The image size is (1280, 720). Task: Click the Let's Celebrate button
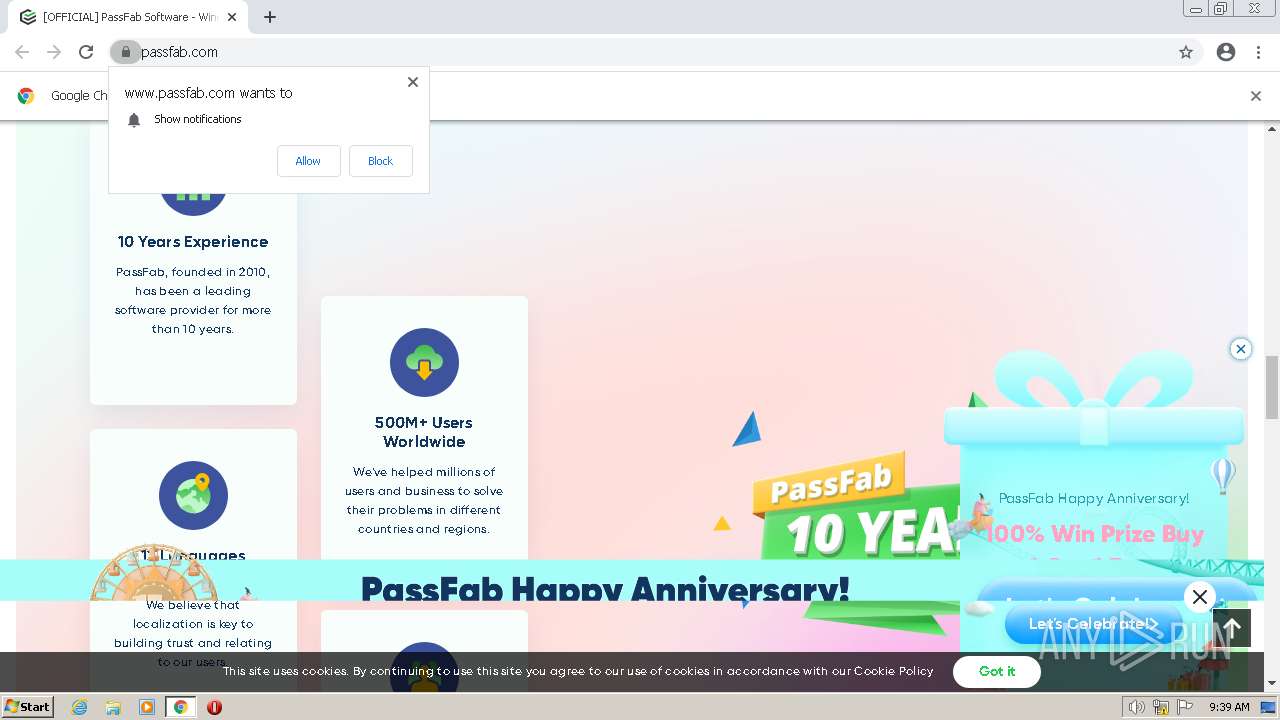1093,624
